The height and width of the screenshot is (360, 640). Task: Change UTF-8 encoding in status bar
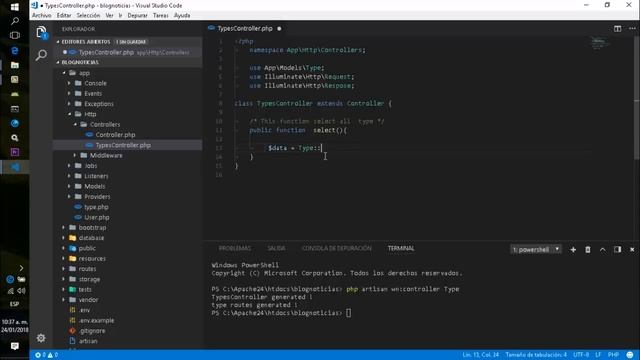coord(581,355)
